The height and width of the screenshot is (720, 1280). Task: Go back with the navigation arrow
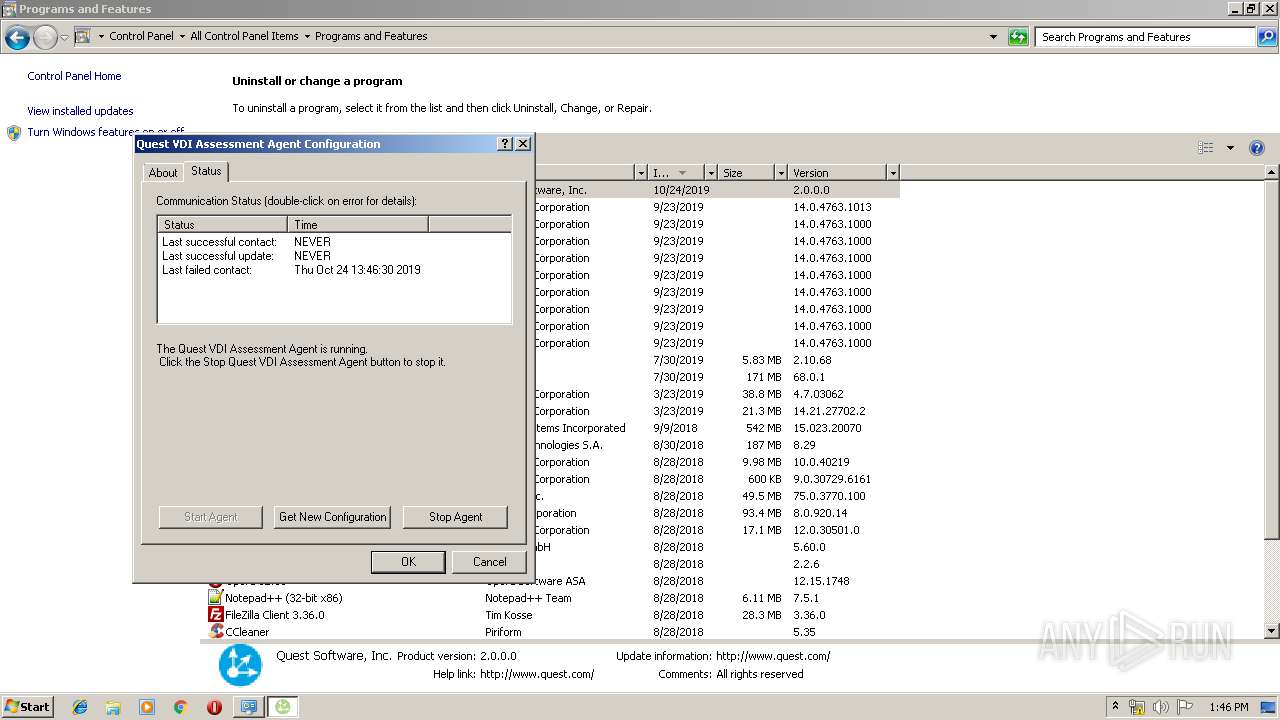(17, 37)
